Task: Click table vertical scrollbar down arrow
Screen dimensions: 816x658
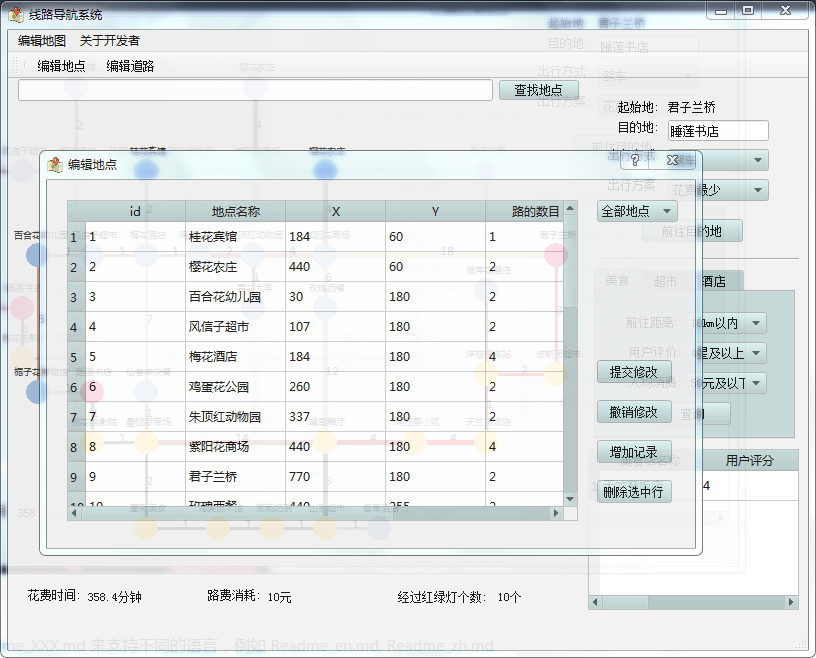Action: pyautogui.click(x=570, y=499)
